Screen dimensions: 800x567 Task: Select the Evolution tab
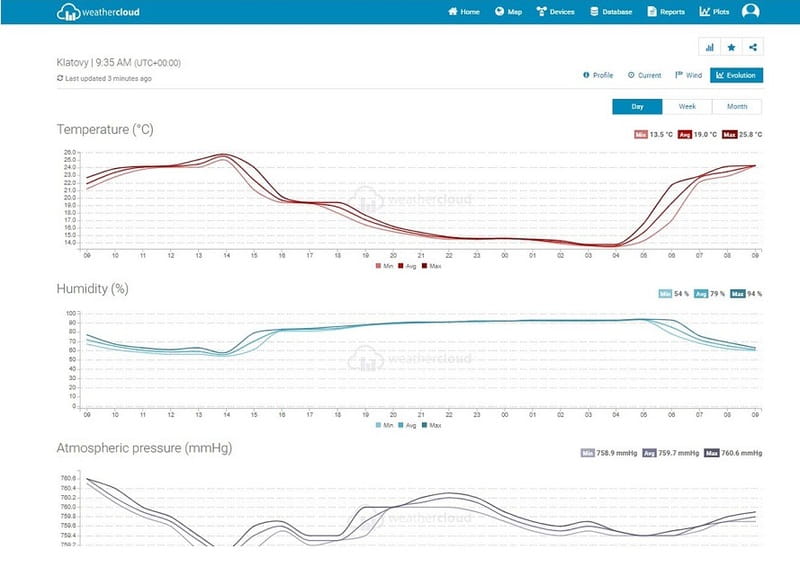click(736, 75)
